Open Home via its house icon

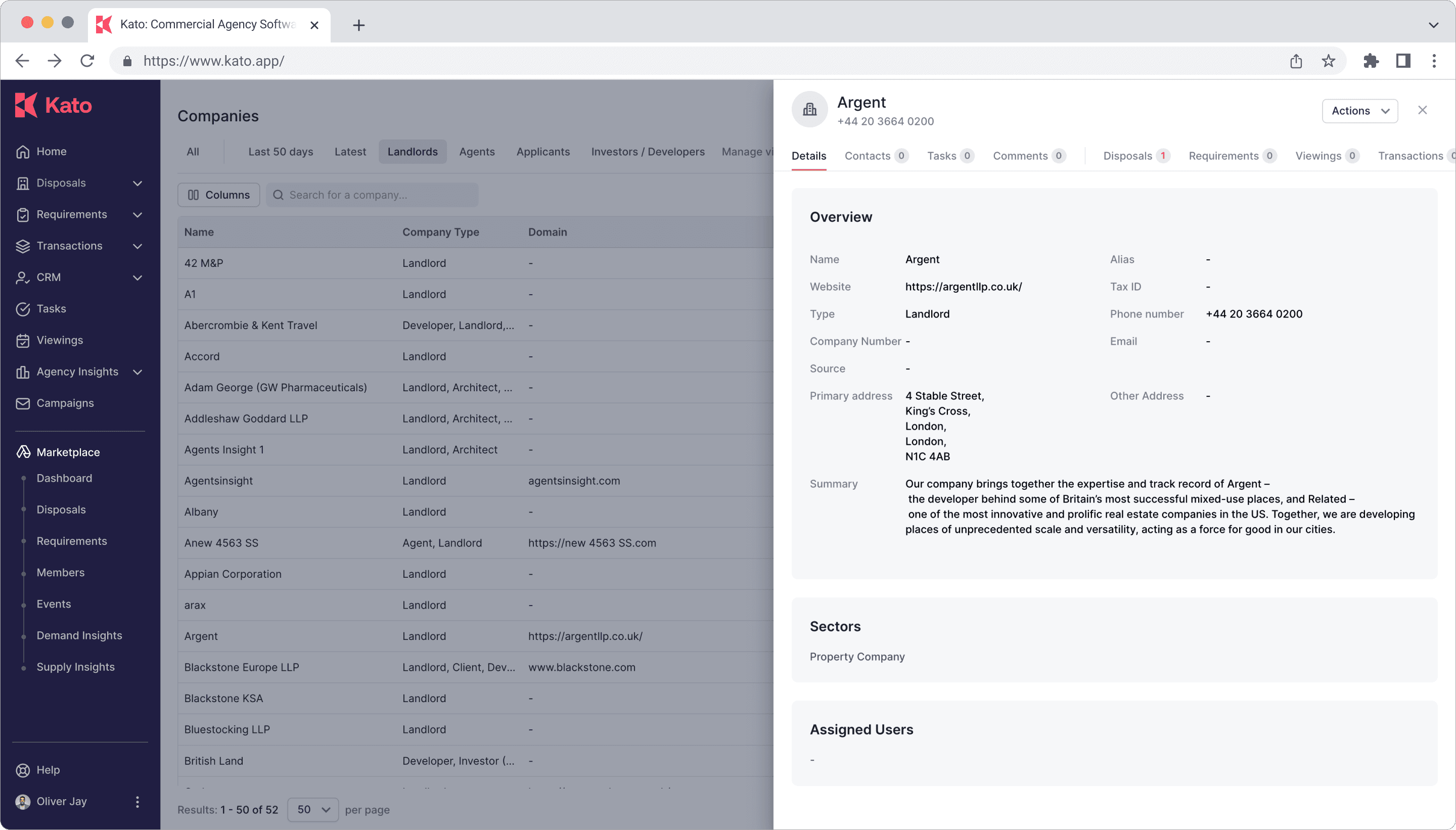tap(23, 152)
